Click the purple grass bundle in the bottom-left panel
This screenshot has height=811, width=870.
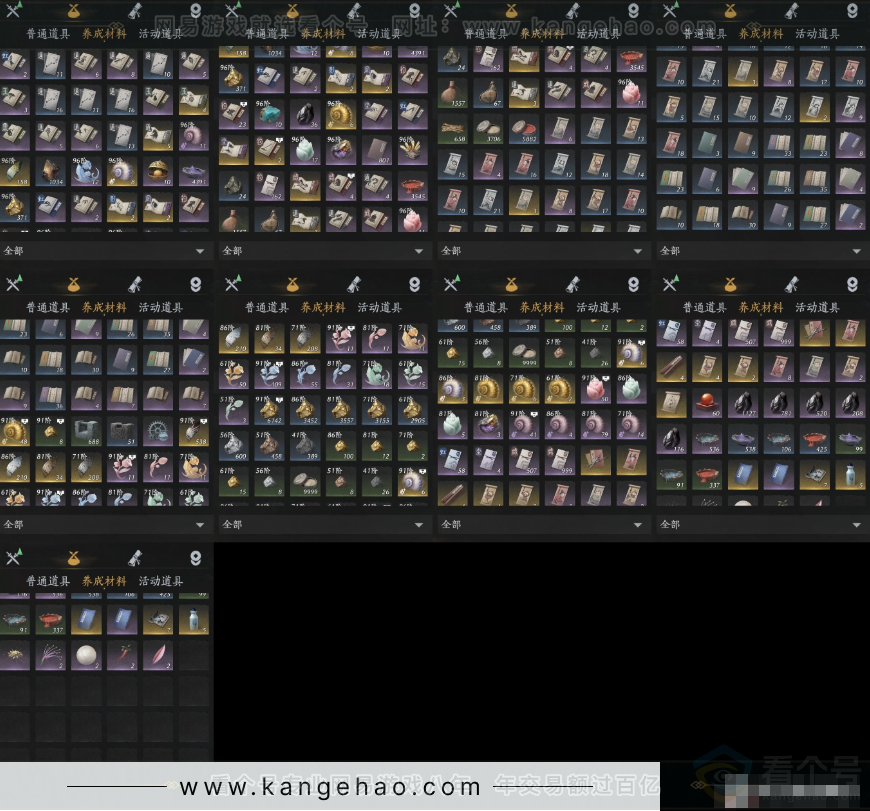coord(52,655)
